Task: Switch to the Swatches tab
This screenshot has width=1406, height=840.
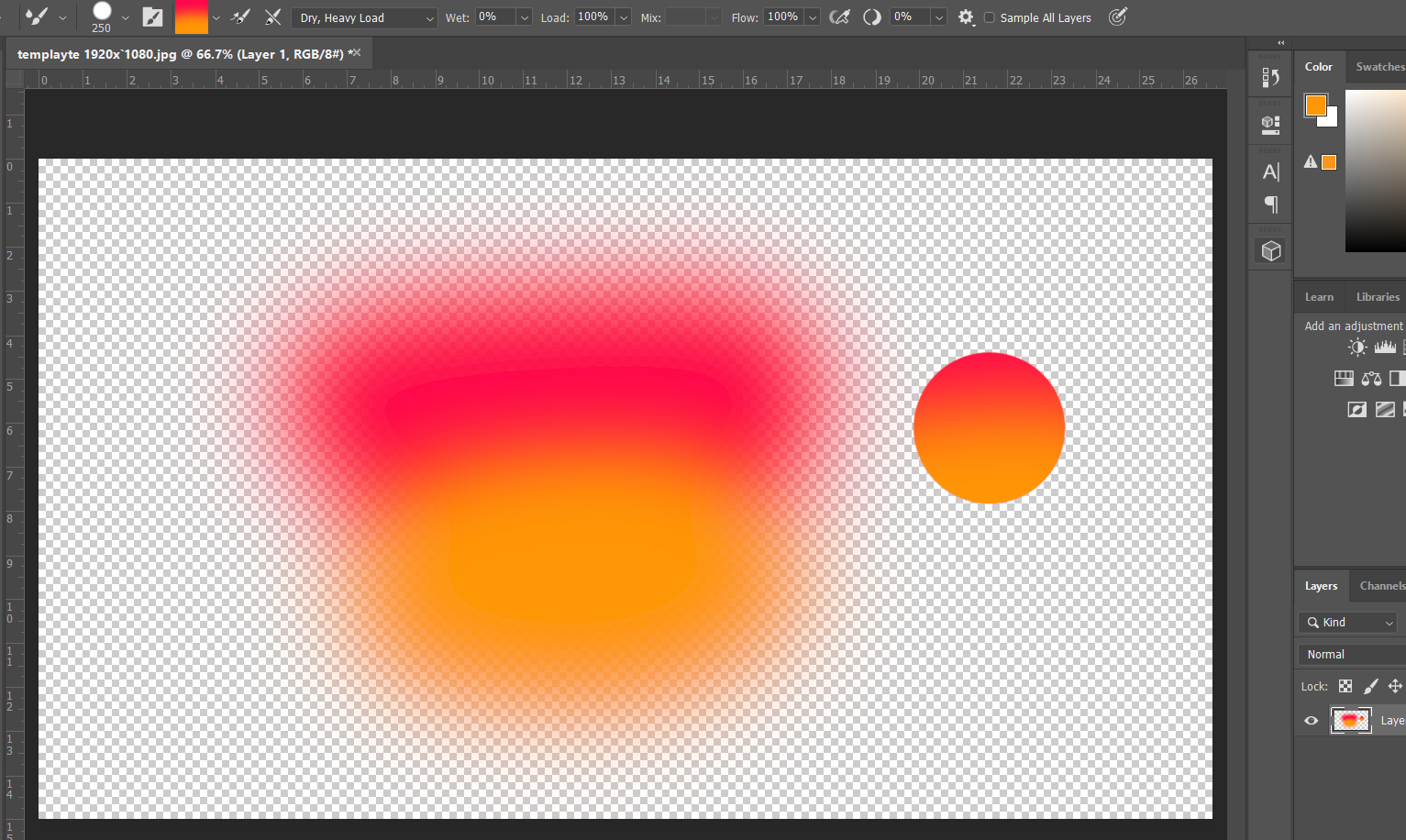Action: pyautogui.click(x=1378, y=67)
